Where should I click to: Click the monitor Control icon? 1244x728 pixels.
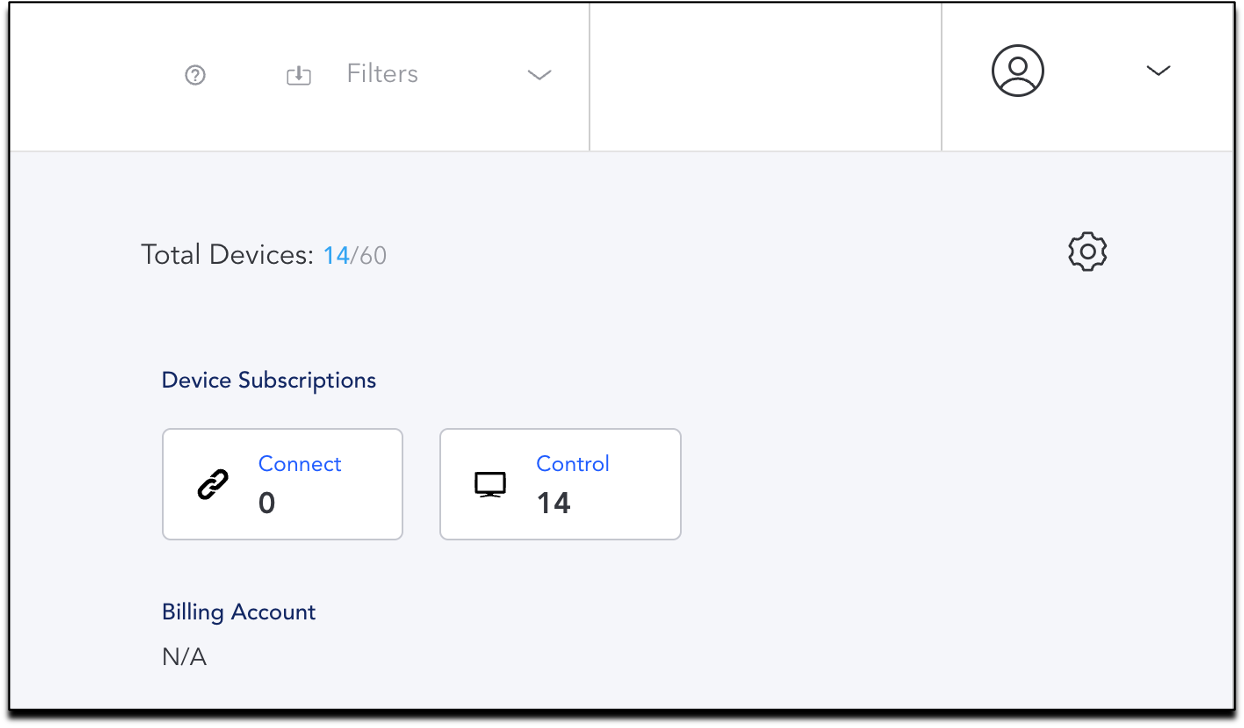[490, 485]
